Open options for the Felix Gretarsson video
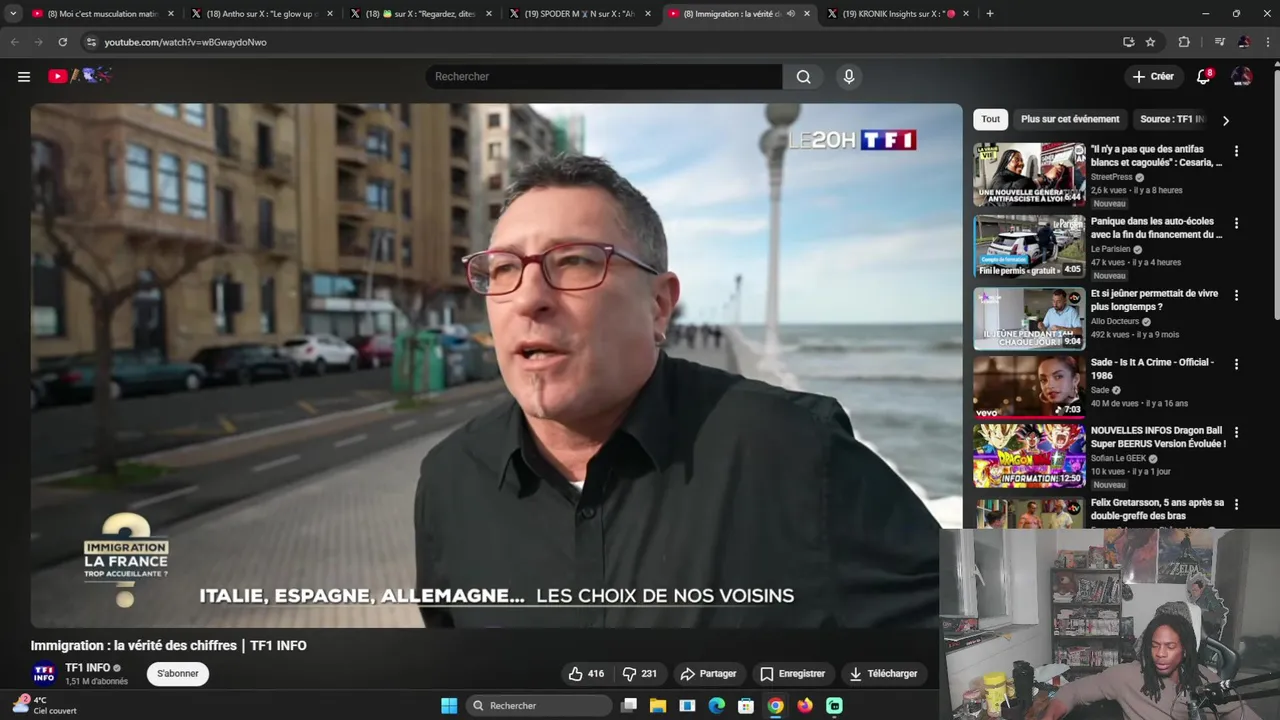1280x720 pixels. click(x=1236, y=504)
